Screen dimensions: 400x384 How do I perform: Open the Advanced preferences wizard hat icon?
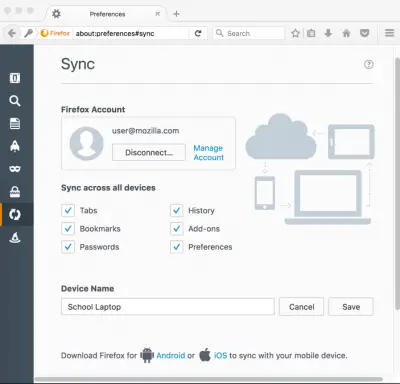[15, 237]
